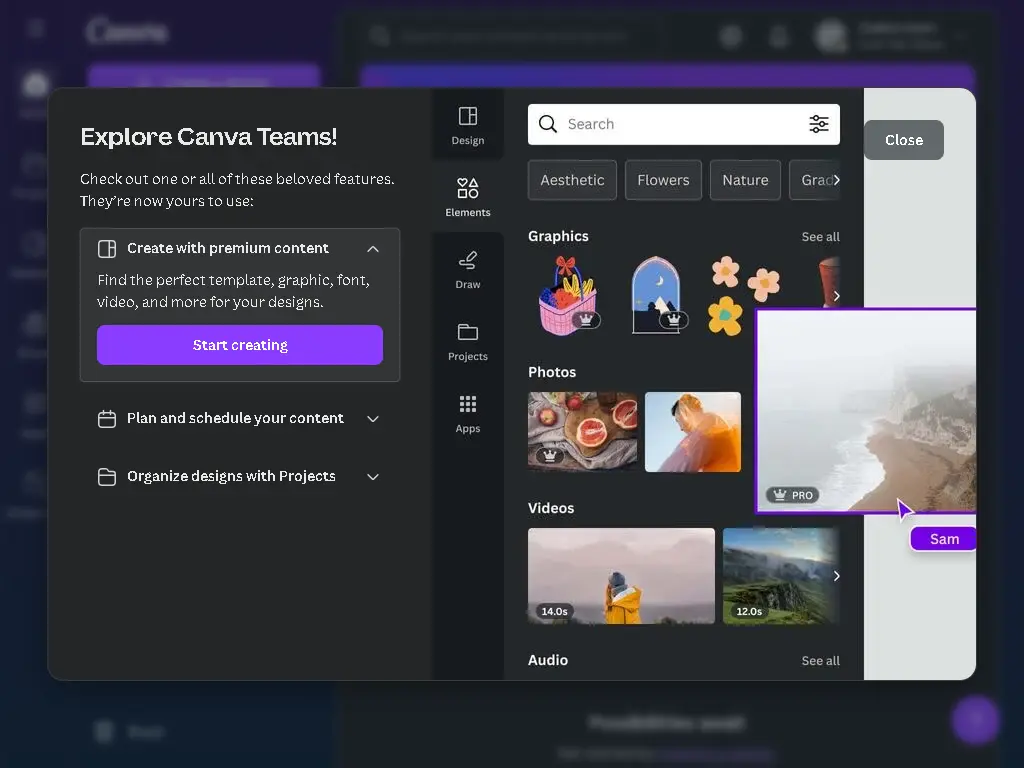Collapse Create with premium content section
Screen dimensions: 1024x768
coord(373,249)
